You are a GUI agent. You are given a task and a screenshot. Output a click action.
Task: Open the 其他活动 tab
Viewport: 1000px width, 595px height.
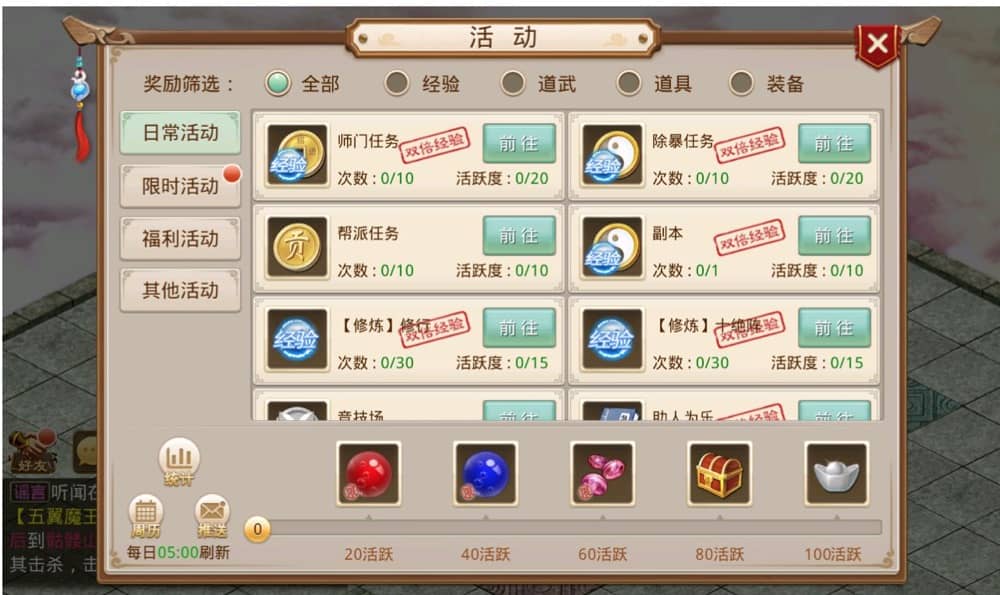(x=180, y=290)
